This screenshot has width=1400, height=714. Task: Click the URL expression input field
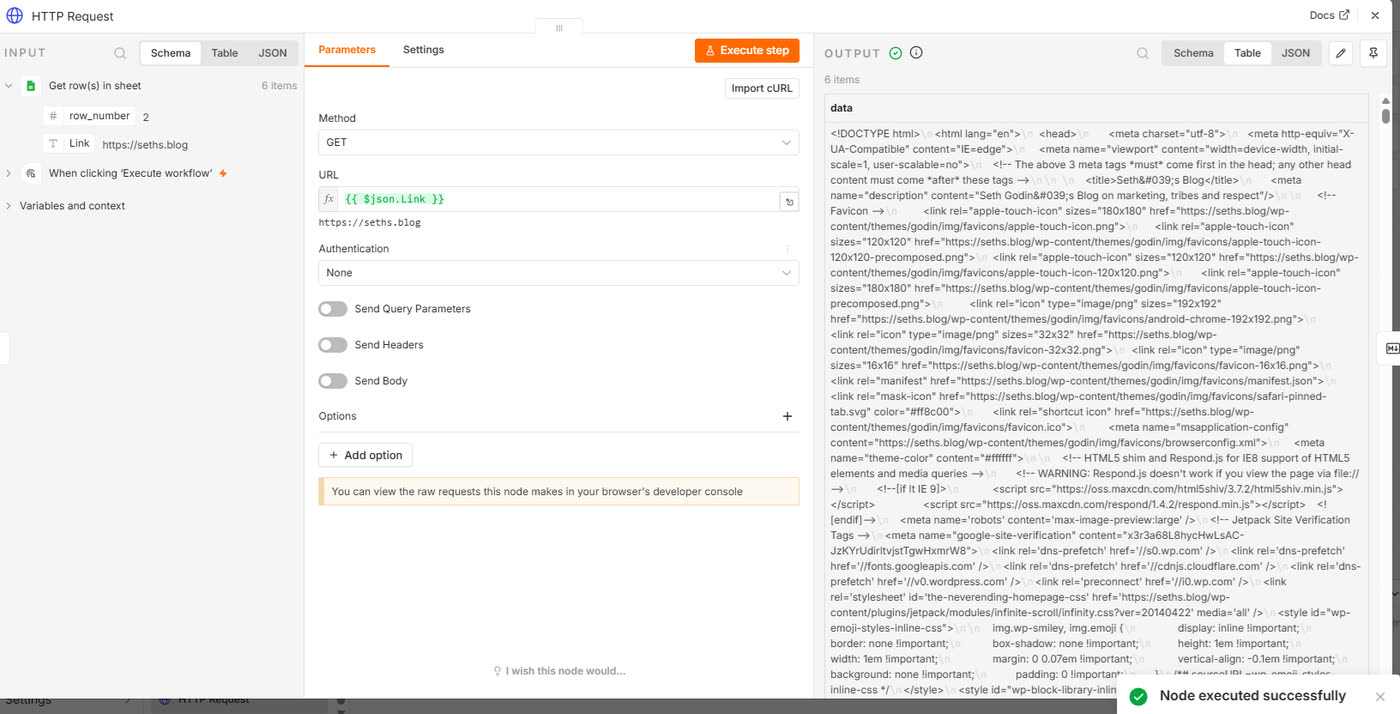pos(559,199)
